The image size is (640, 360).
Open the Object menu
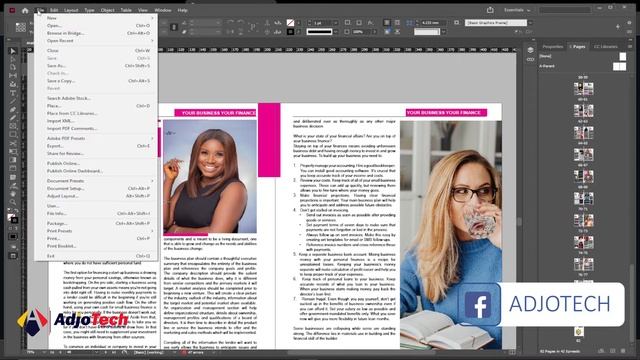point(108,10)
